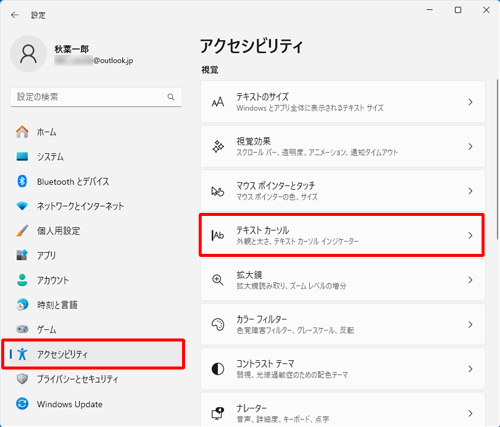Screen dimensions: 500x427
Task: Click the アクセシビリティ figure icon
Action: pyautogui.click(x=22, y=354)
